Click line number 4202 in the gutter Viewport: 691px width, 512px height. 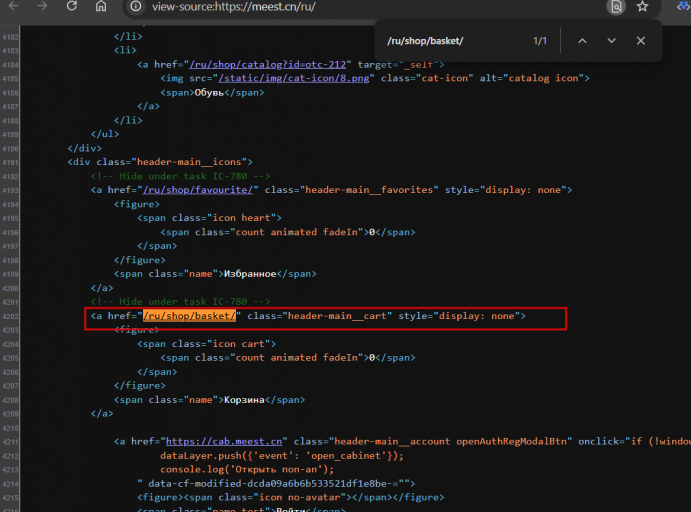(x=10, y=316)
